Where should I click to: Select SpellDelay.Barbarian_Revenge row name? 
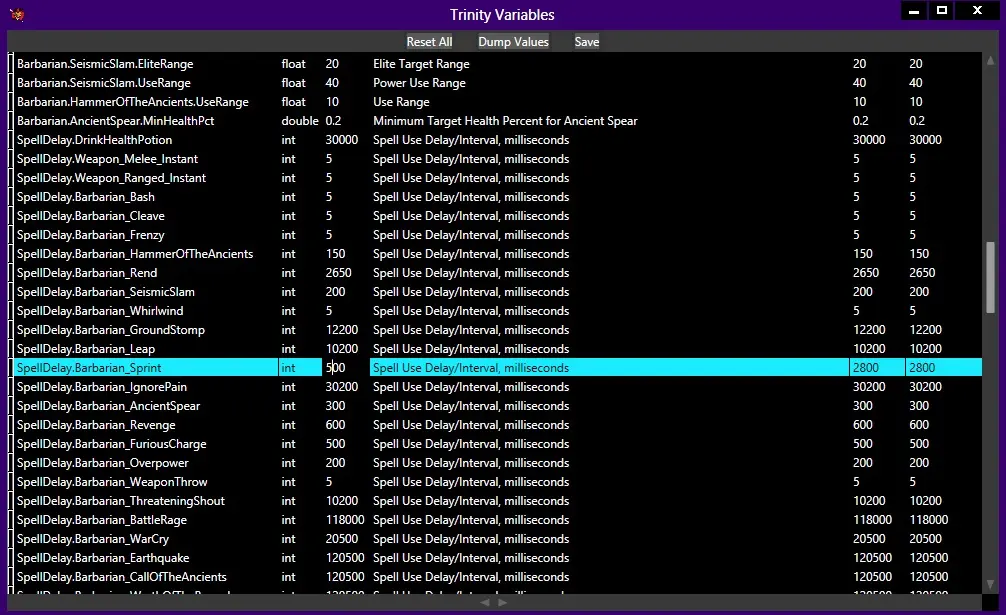click(96, 425)
